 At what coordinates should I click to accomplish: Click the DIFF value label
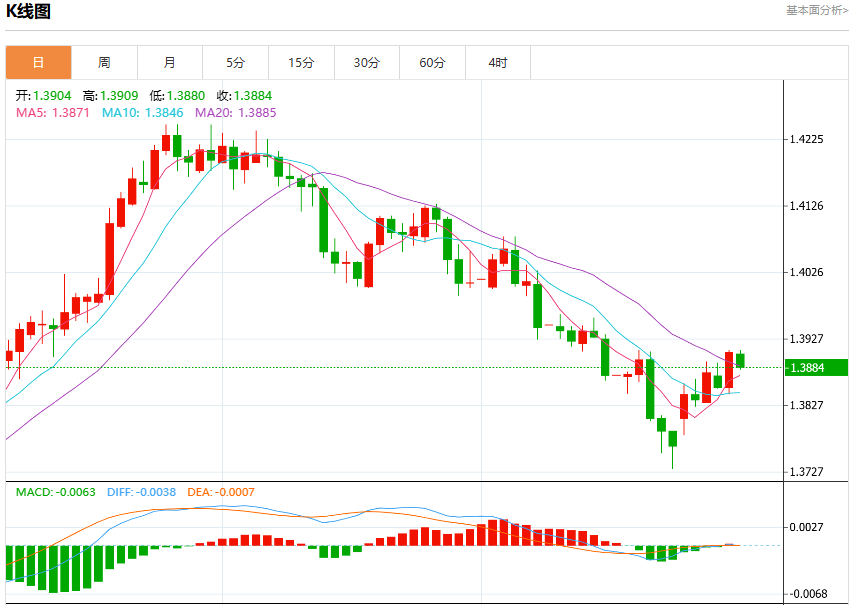142,492
